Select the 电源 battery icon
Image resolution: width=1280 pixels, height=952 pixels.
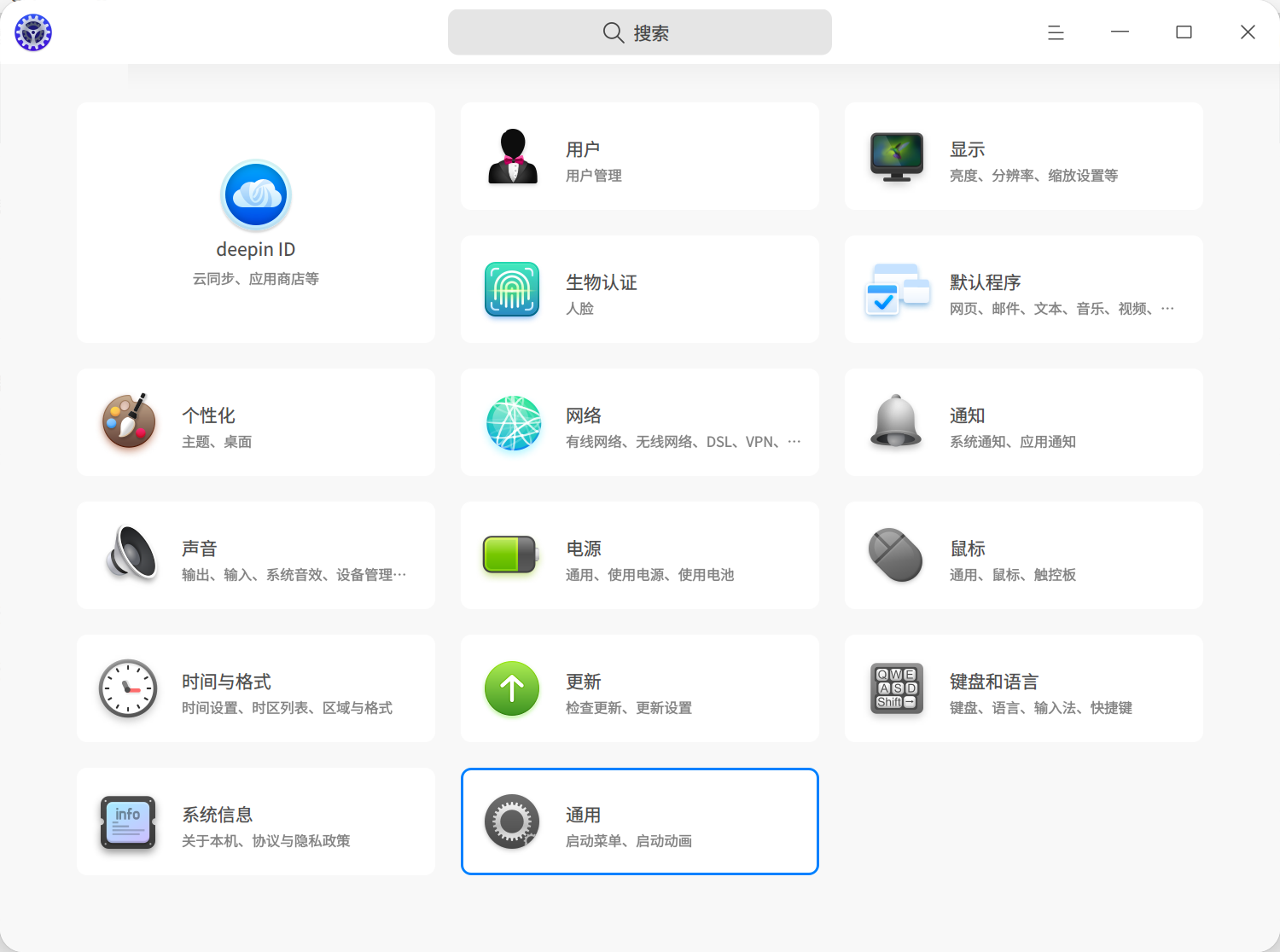click(x=510, y=554)
